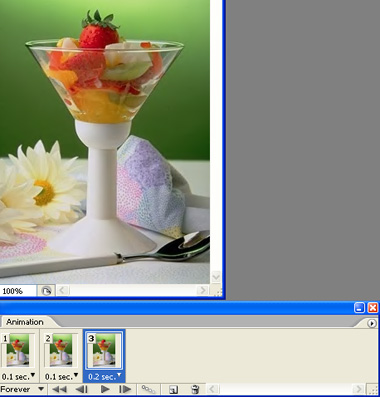This screenshot has height=397, width=380.
Task: Tween the animation frames
Action: click(x=148, y=389)
